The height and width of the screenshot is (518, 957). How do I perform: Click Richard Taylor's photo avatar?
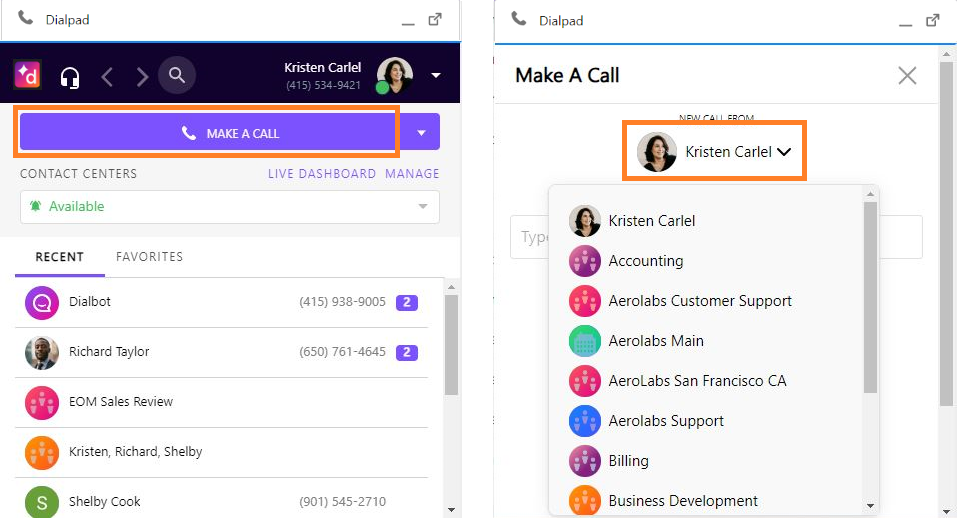coord(42,353)
